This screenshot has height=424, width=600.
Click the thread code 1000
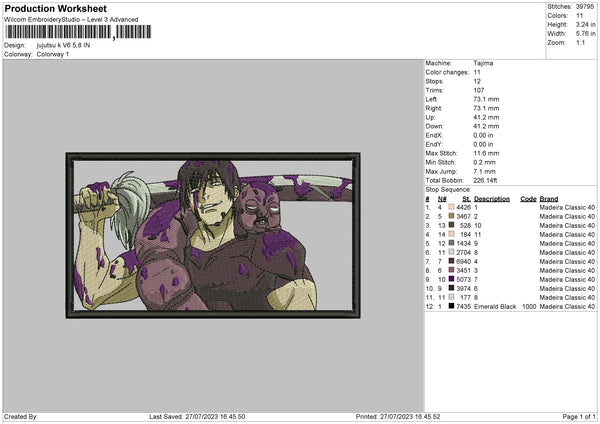tap(529, 306)
